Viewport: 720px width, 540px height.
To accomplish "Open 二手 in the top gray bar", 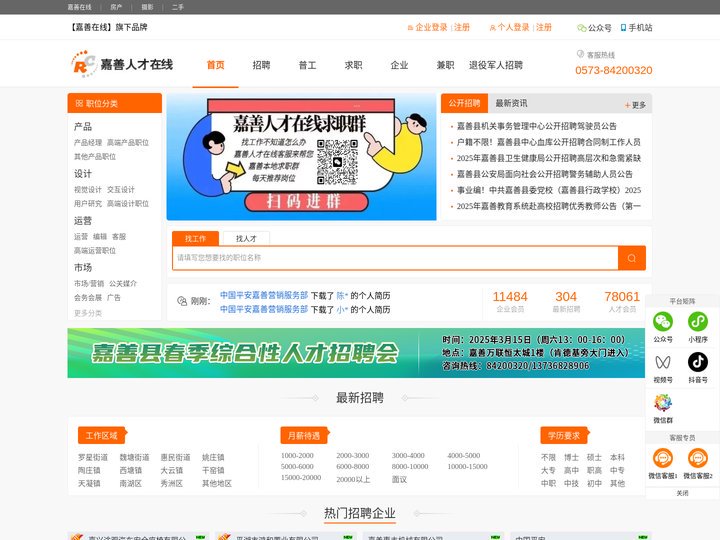I will pos(178,7).
